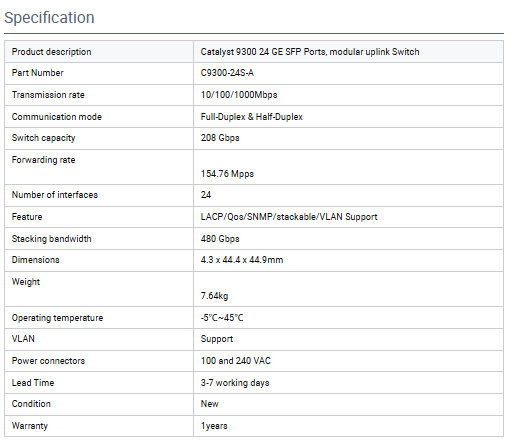This screenshot has width=516, height=443.
Task: Click the '3-7 working days' value
Action: coord(235,383)
